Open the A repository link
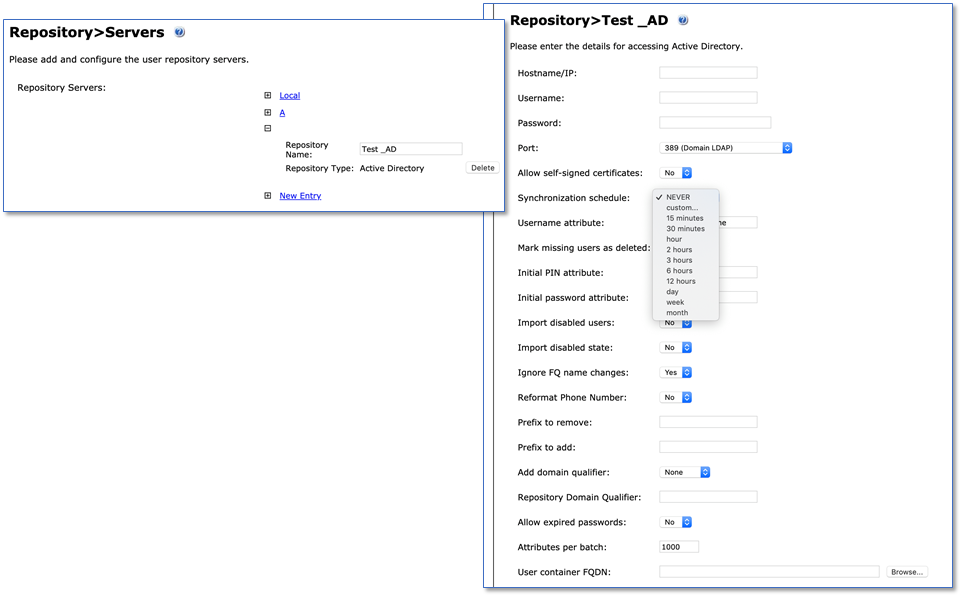This screenshot has width=962, height=597. 282,113
